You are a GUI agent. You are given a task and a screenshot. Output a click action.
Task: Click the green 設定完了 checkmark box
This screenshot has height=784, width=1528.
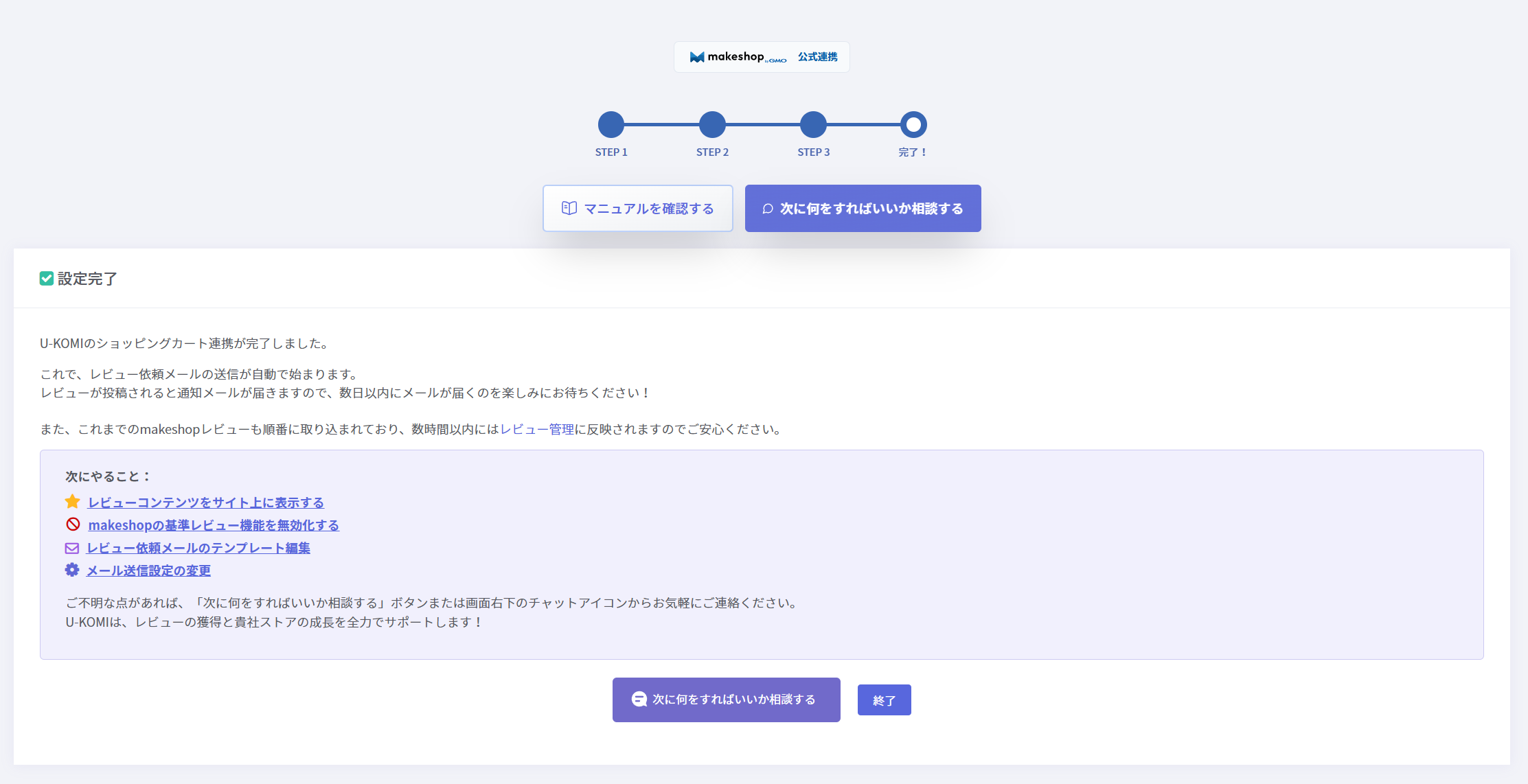click(x=46, y=278)
